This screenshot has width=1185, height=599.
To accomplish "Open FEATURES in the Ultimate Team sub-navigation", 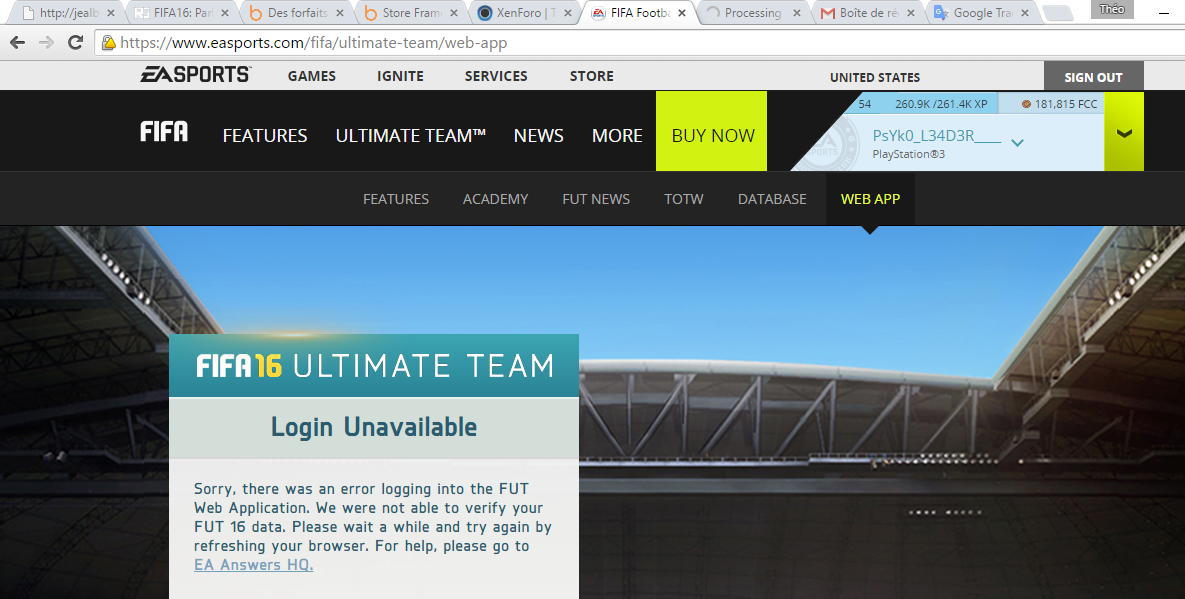I will coord(396,199).
